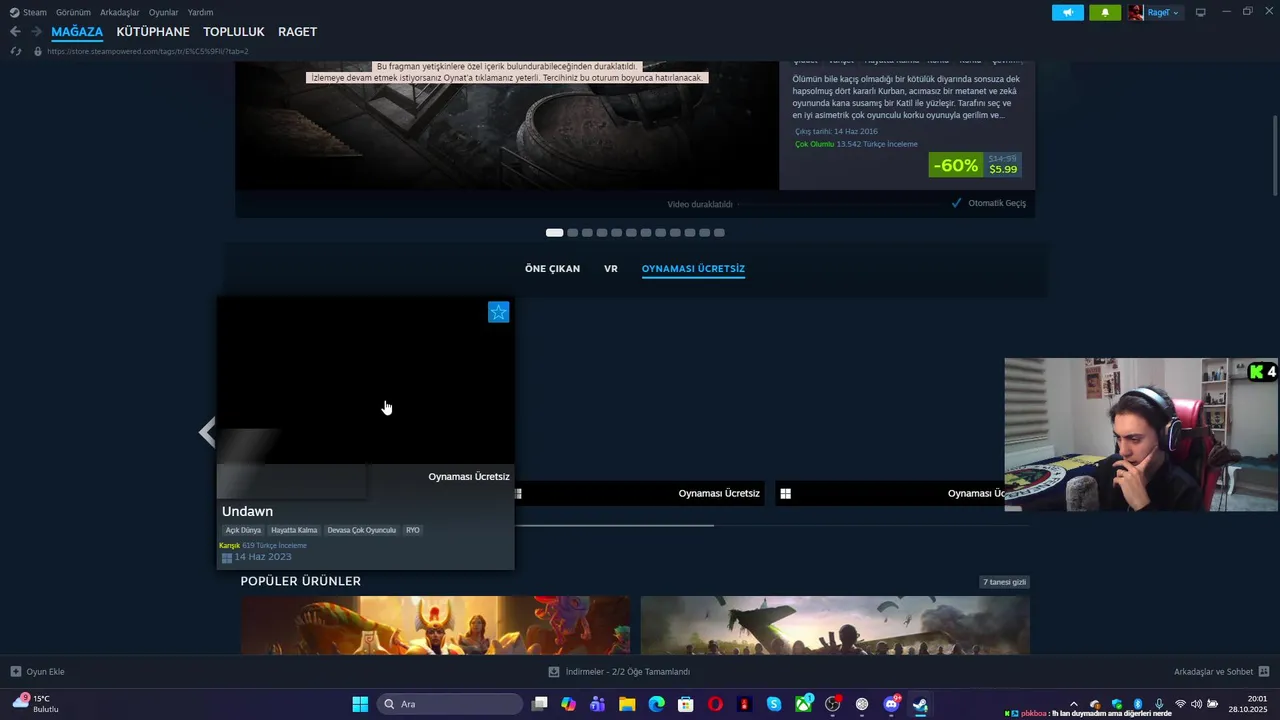Click the carousel left arrow
Screen dimensions: 1280x720
[x=207, y=432]
